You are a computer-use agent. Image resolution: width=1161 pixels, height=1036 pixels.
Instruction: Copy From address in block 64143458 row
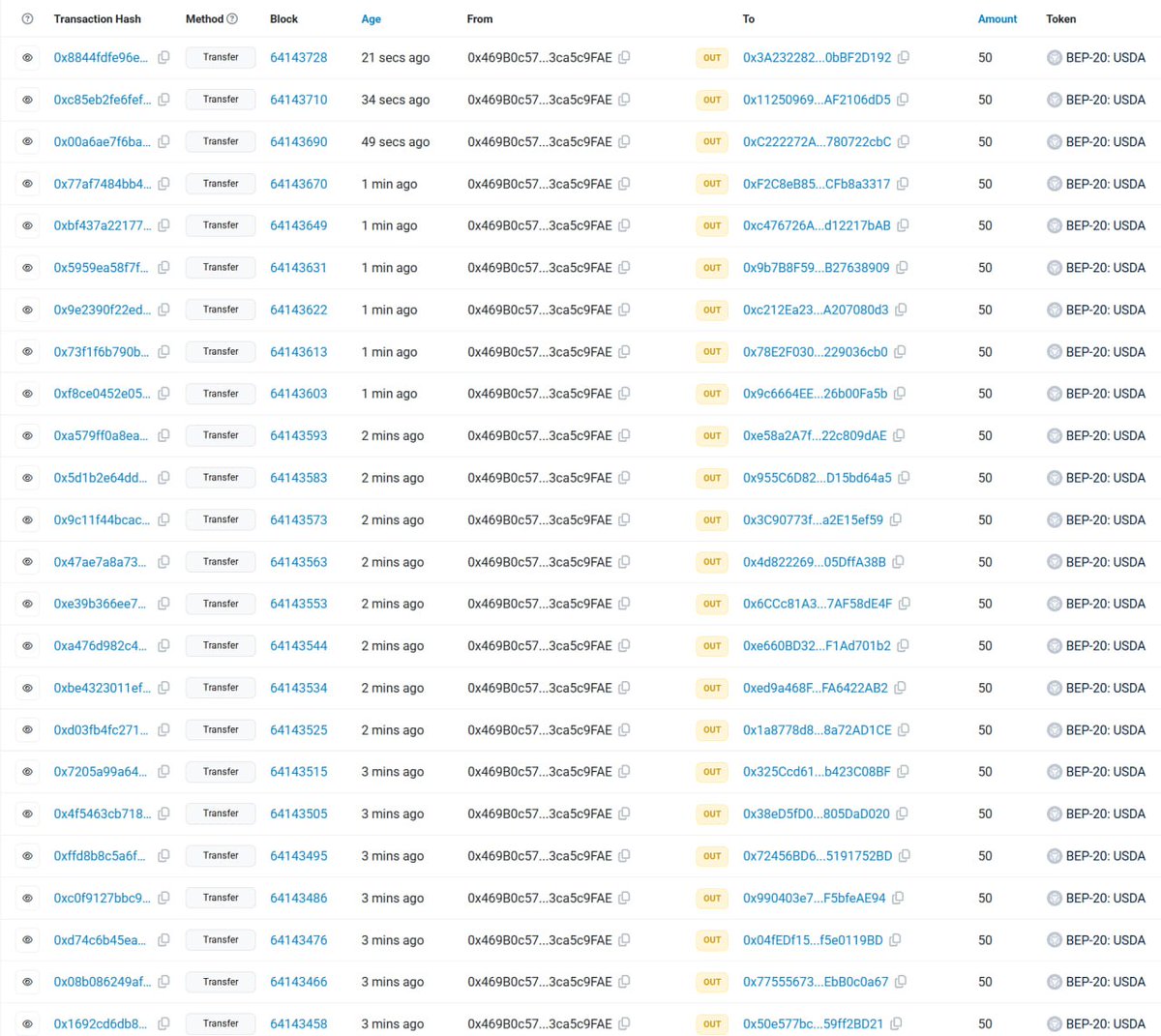624,1023
